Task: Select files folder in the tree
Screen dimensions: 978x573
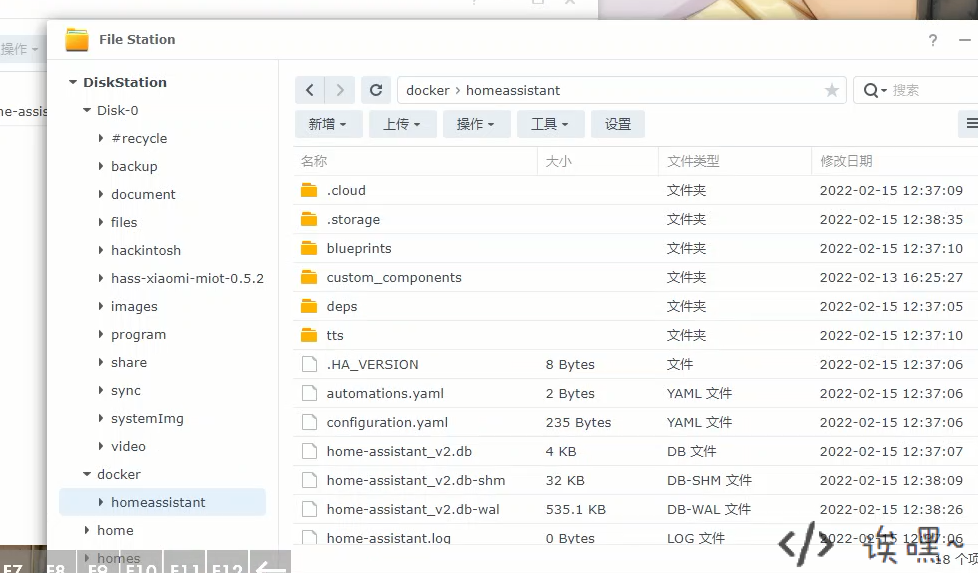Action: point(124,222)
